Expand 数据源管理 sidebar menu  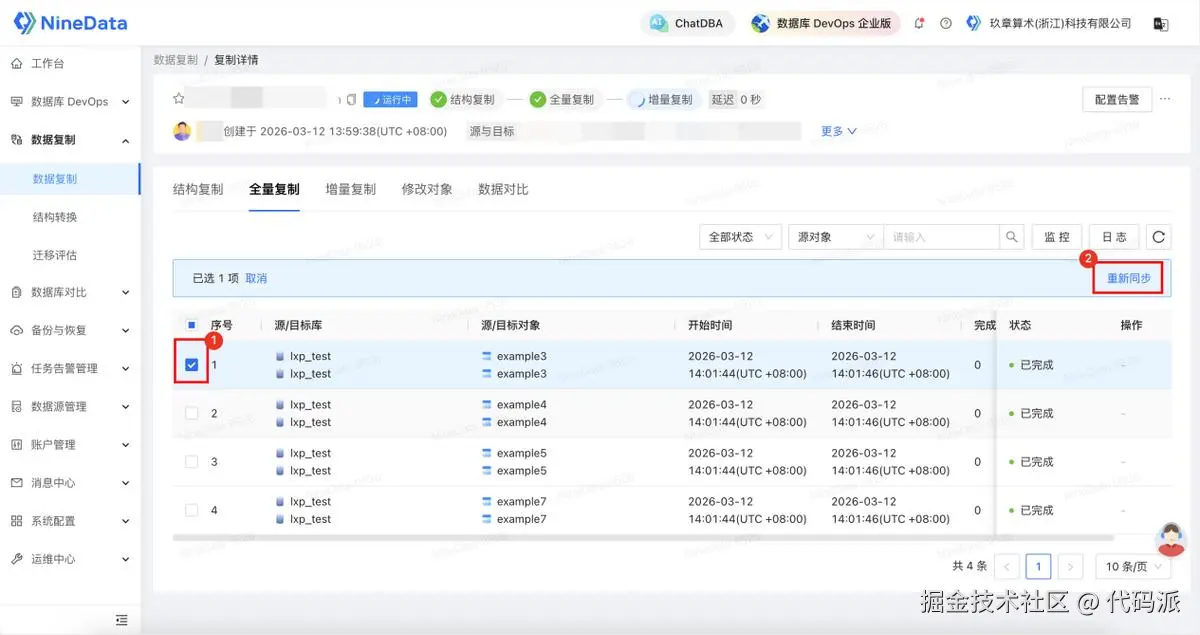pos(70,406)
